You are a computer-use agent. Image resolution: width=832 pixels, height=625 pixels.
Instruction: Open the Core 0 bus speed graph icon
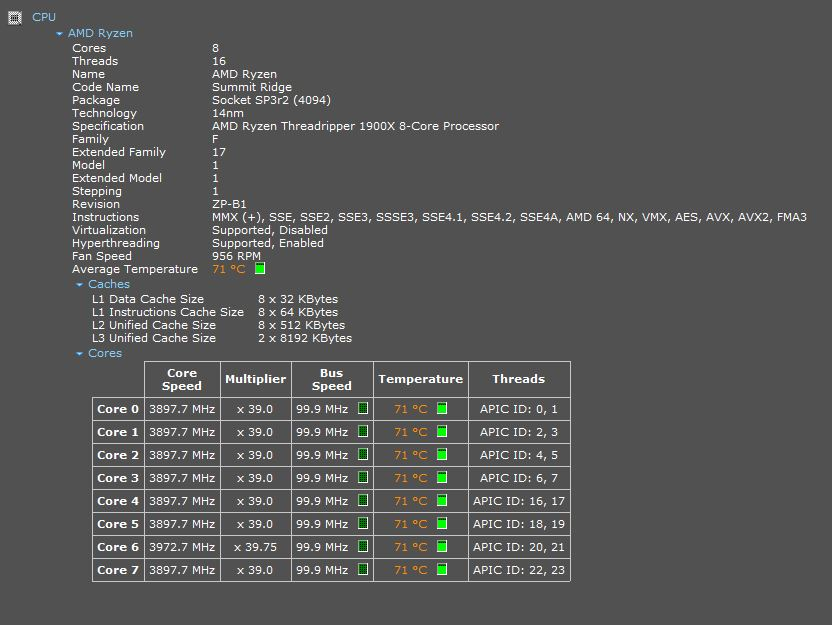[363, 408]
